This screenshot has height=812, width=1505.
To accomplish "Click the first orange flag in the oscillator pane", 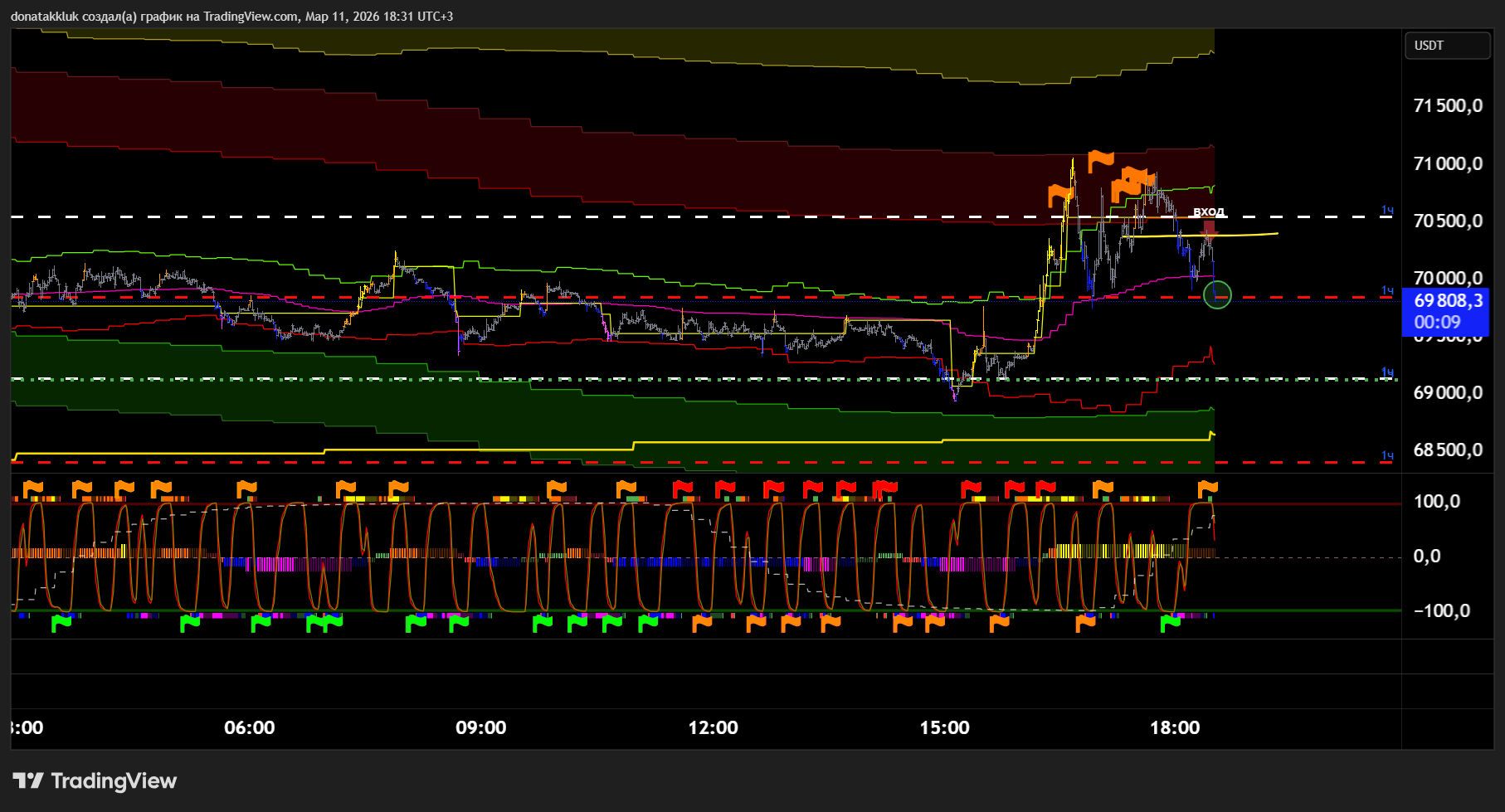I will 32,489.
